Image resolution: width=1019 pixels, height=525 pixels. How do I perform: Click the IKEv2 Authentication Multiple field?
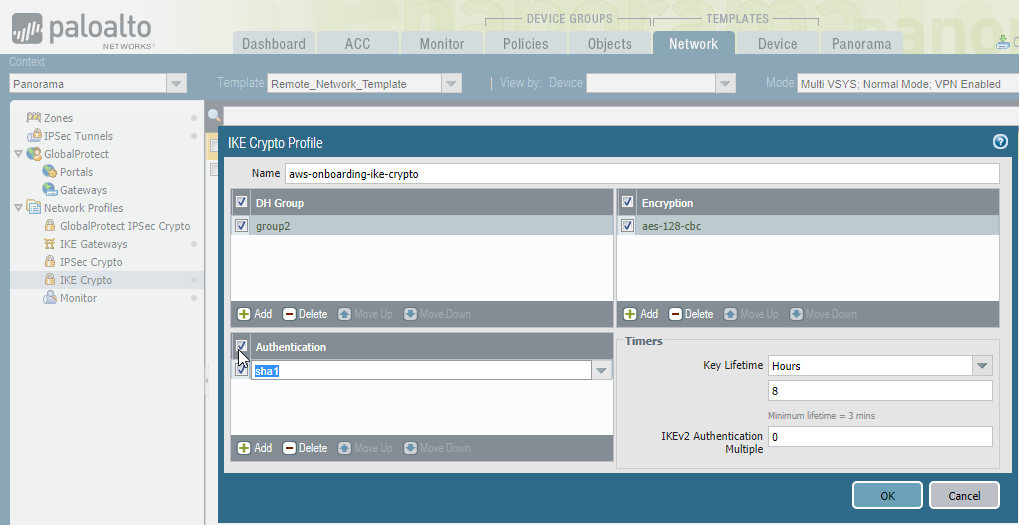(880, 437)
